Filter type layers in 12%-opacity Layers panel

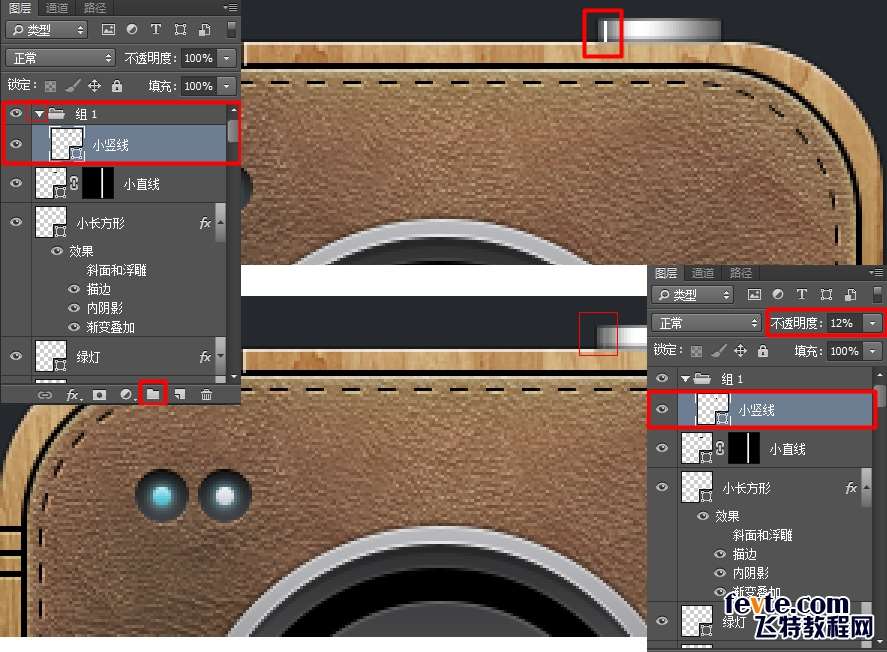(x=802, y=295)
